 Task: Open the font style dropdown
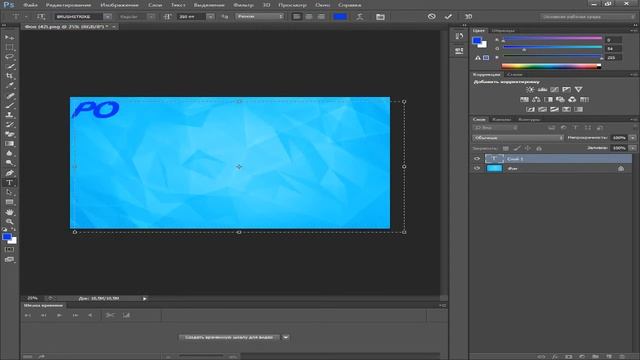[151, 17]
